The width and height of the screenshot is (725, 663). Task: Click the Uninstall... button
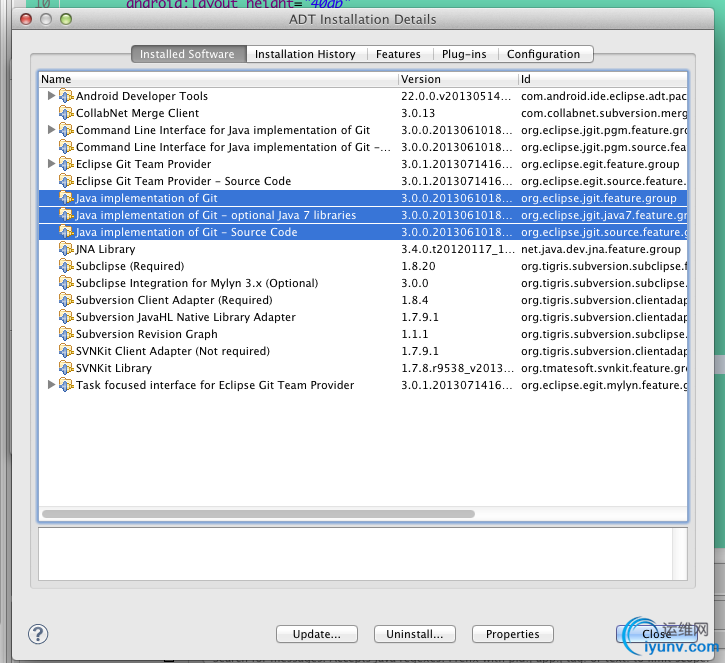(x=415, y=634)
